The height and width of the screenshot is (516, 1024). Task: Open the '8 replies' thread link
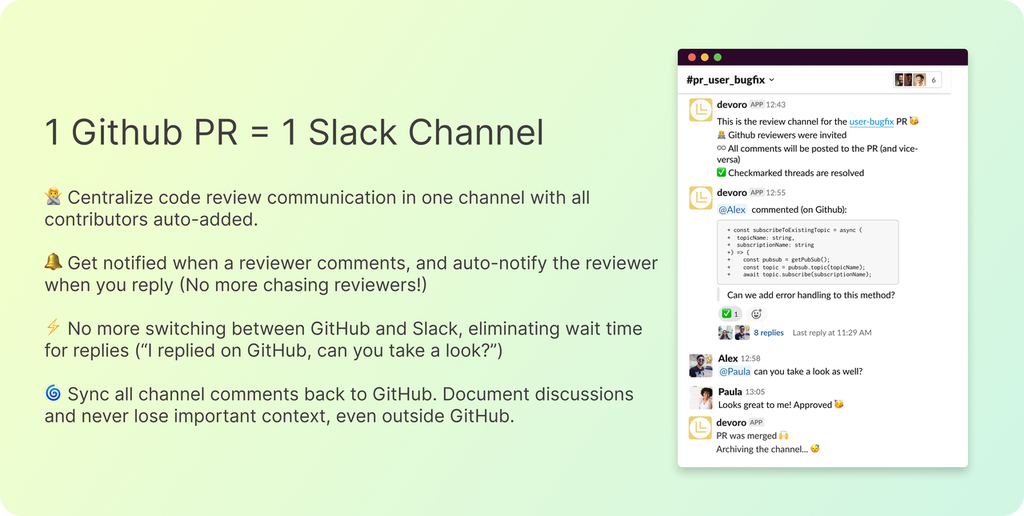[x=769, y=332]
